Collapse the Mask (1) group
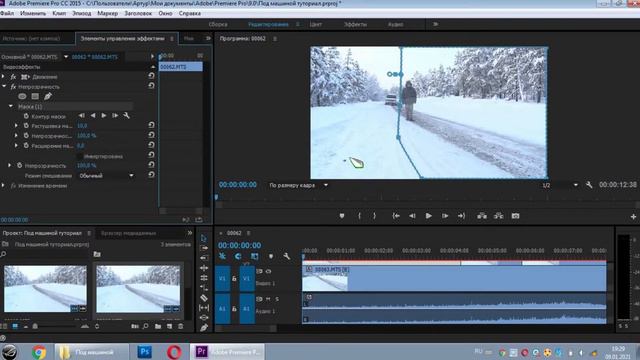Screen dimensions: 640x360 click(x=11, y=106)
